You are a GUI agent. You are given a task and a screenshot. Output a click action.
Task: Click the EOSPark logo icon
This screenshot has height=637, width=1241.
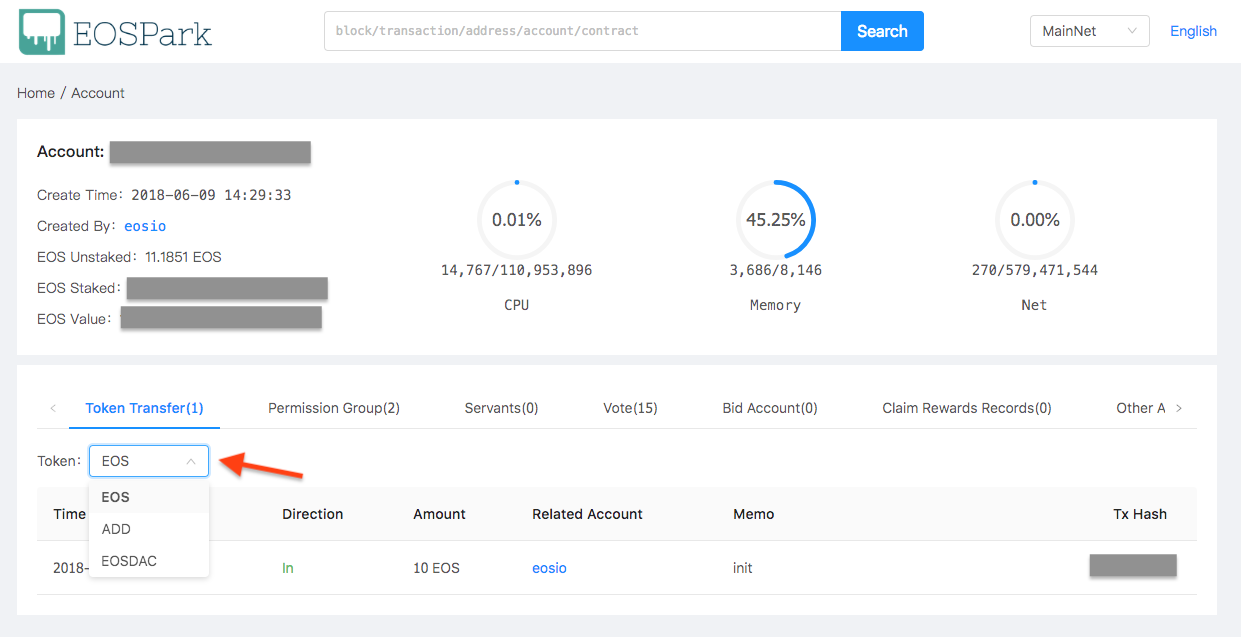(x=42, y=31)
